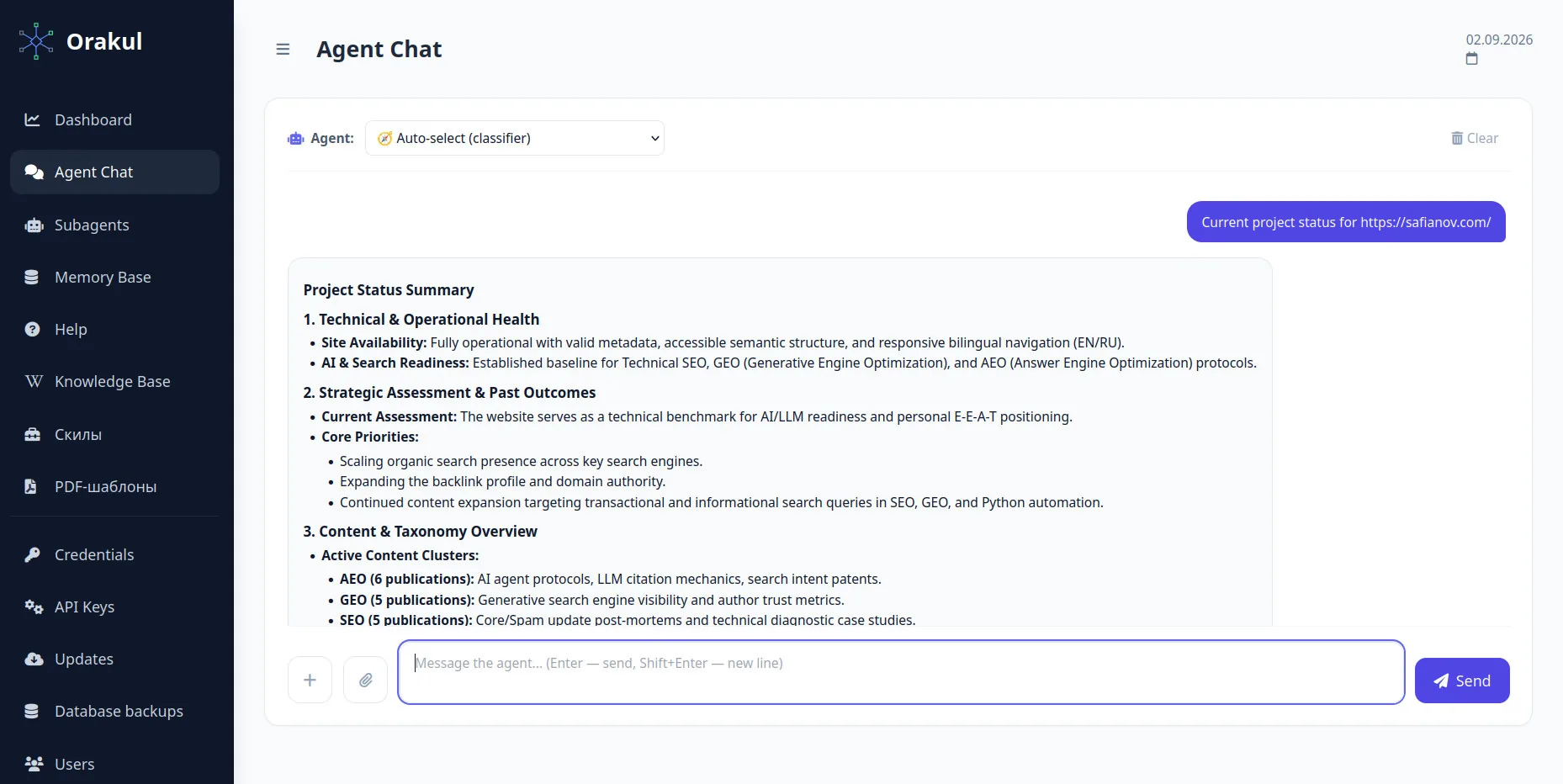Click the API Keys gears icon
Viewport: 1563px width, 784px height.
point(34,607)
